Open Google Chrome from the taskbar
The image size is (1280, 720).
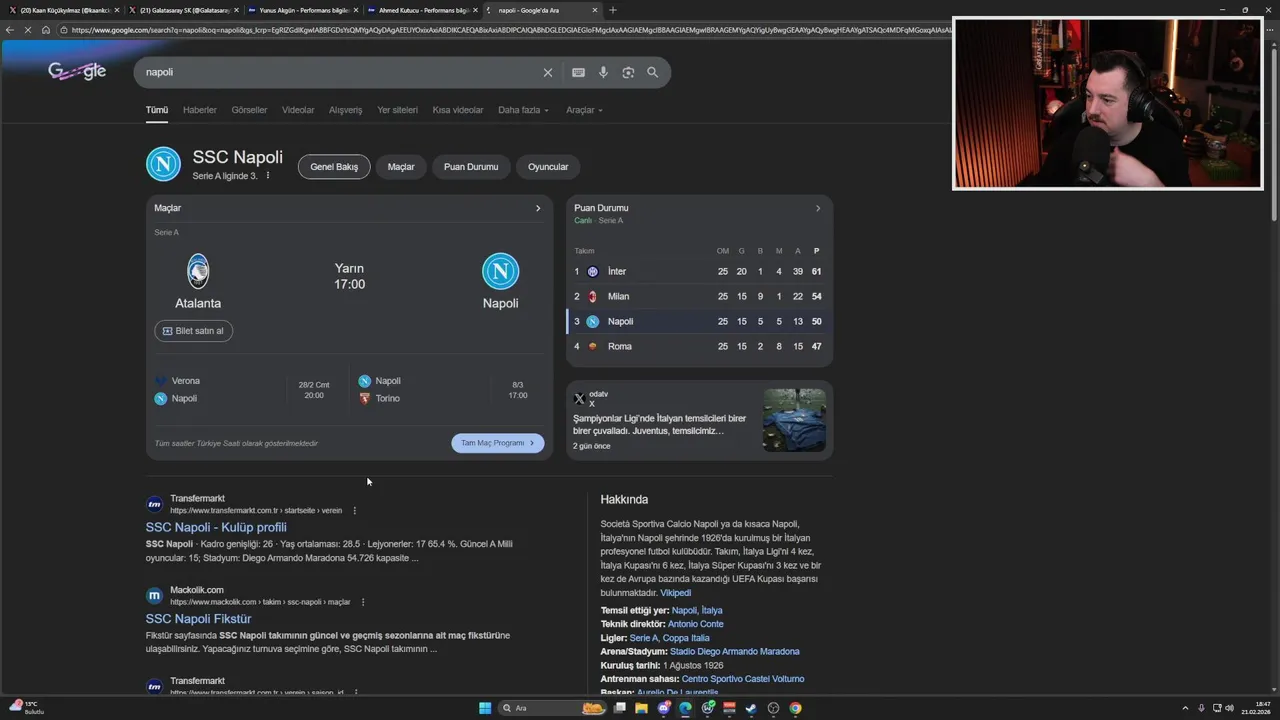[795, 708]
